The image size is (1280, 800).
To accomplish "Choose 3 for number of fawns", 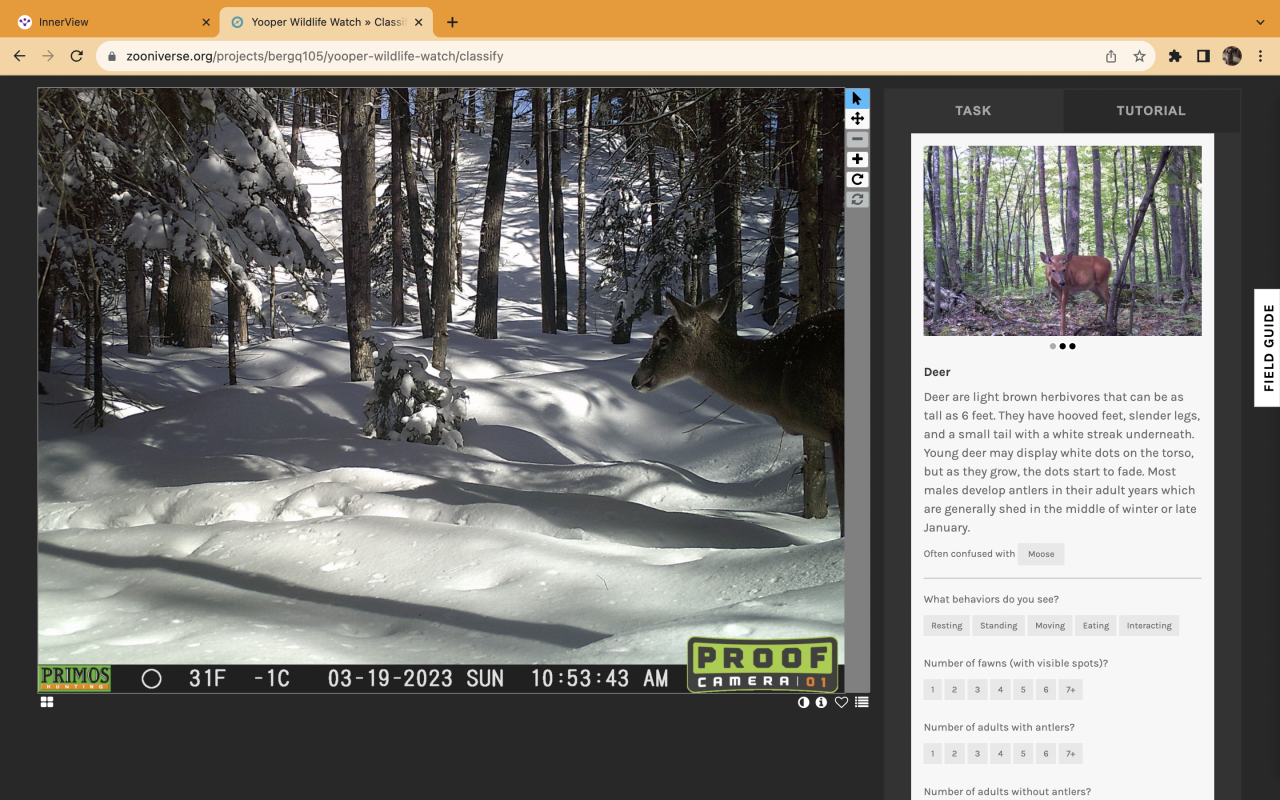I will (978, 690).
